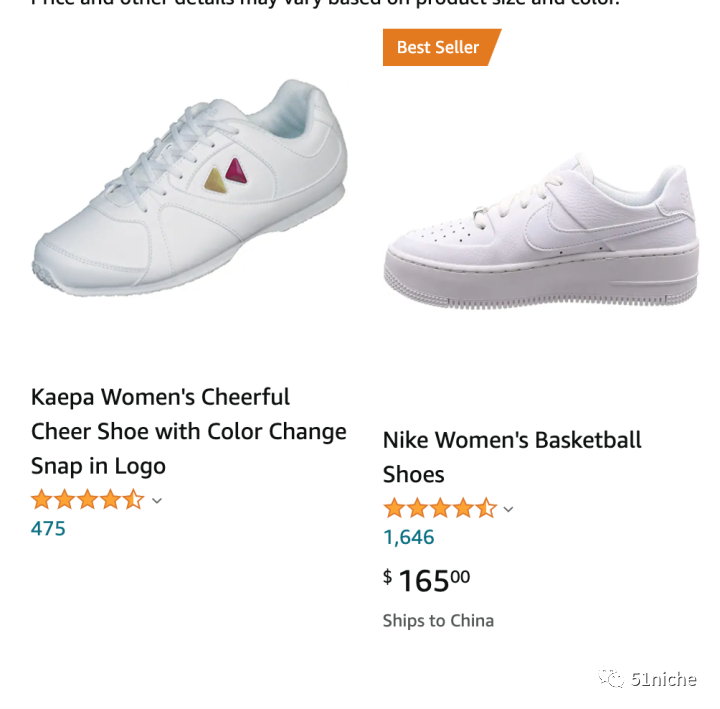
Task: Click the pink triangle logo on Kaepa shoe
Action: point(237,170)
